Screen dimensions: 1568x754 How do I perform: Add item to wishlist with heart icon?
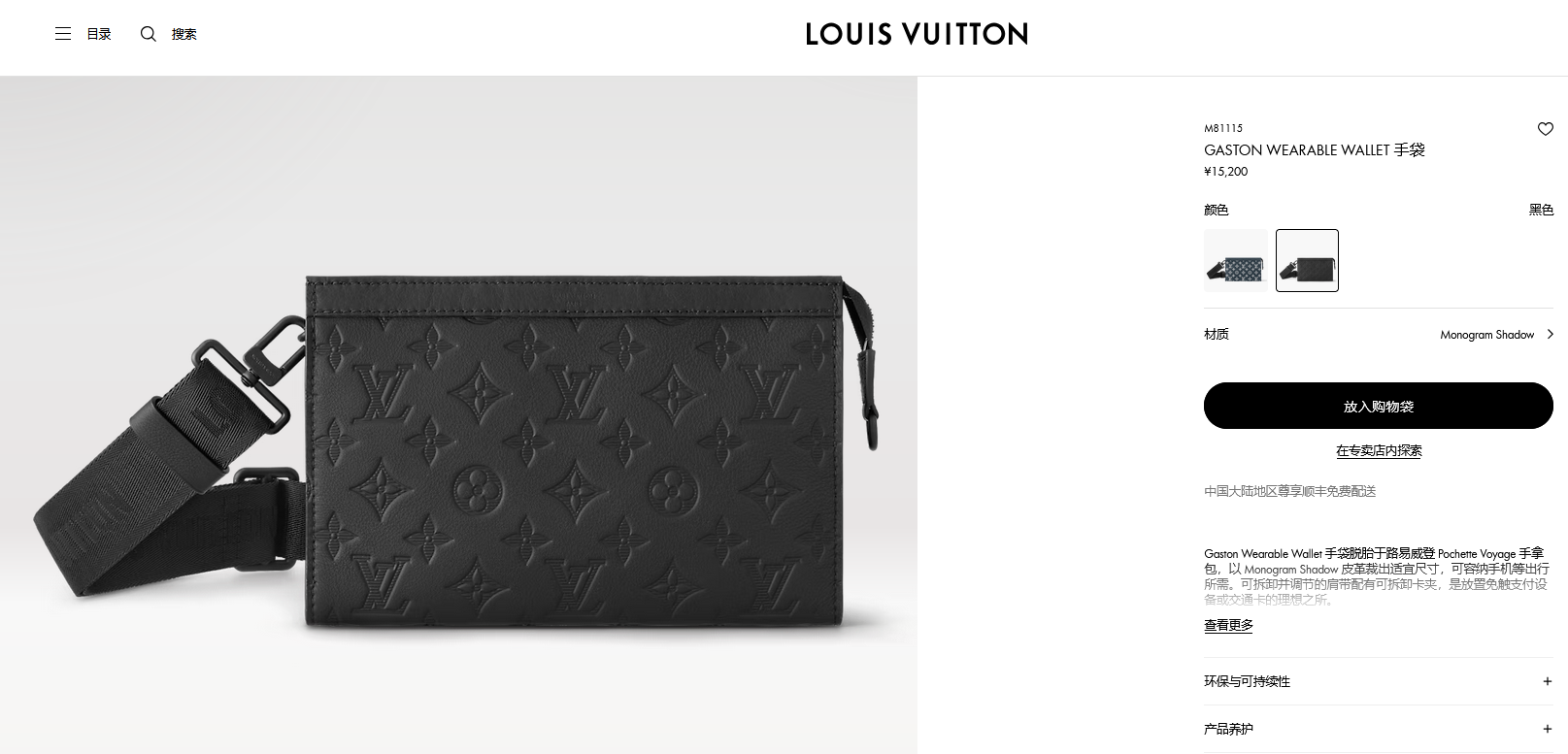pos(1546,129)
